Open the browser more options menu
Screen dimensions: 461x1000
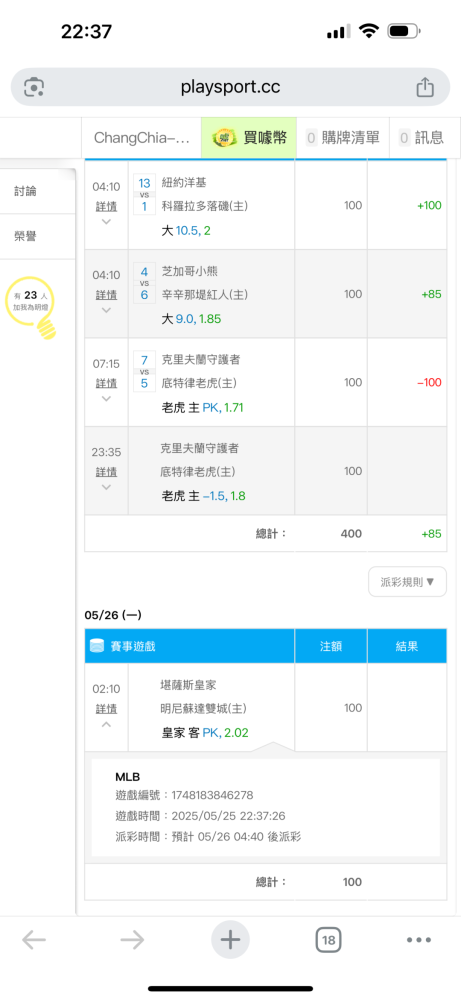coord(419,939)
